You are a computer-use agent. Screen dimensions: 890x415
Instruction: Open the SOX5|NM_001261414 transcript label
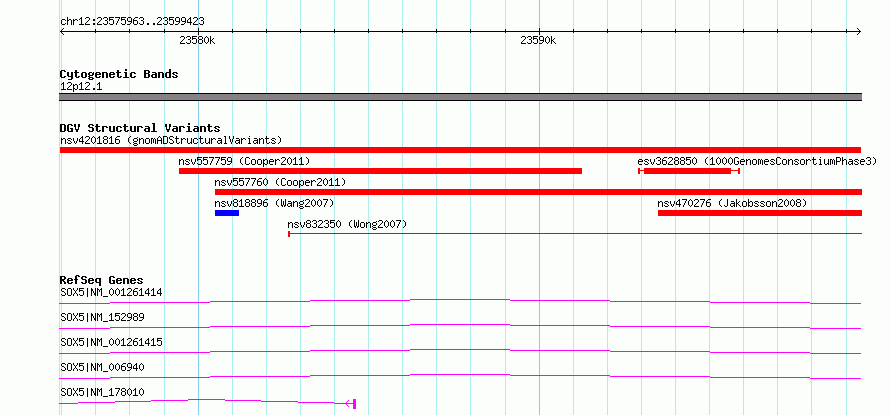111,293
